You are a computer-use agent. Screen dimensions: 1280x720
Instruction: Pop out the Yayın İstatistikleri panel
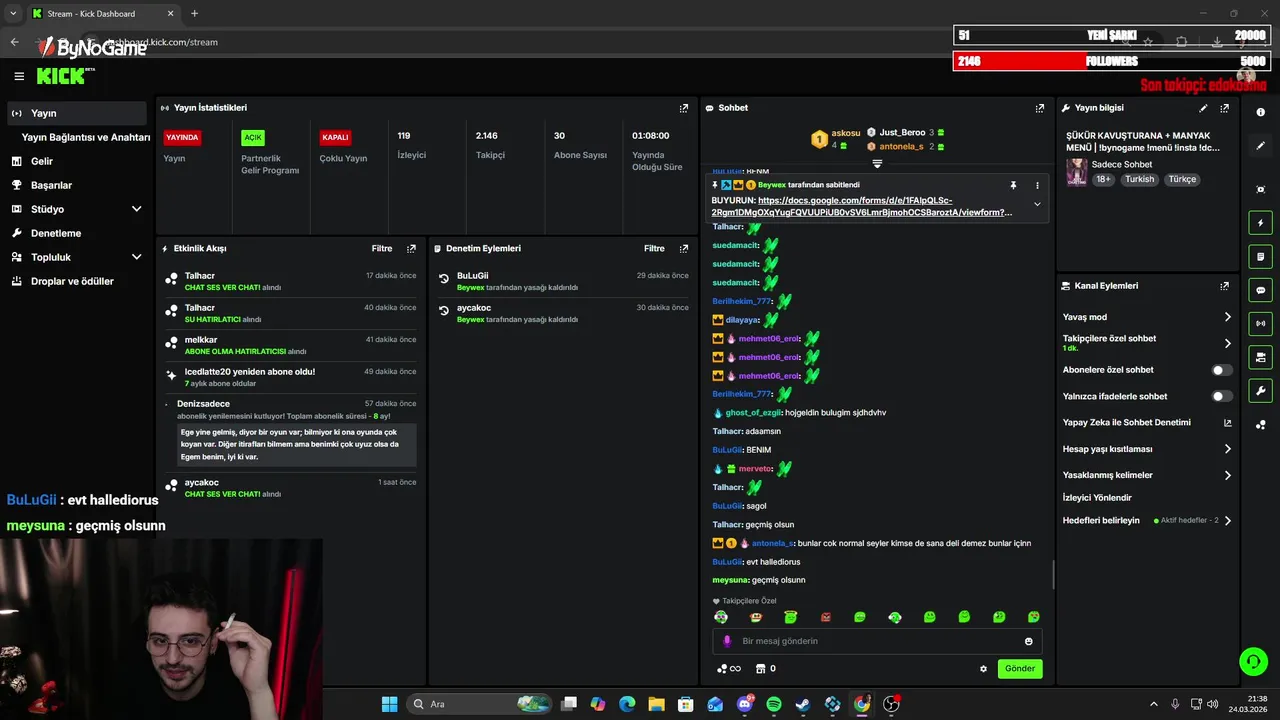[x=684, y=108]
